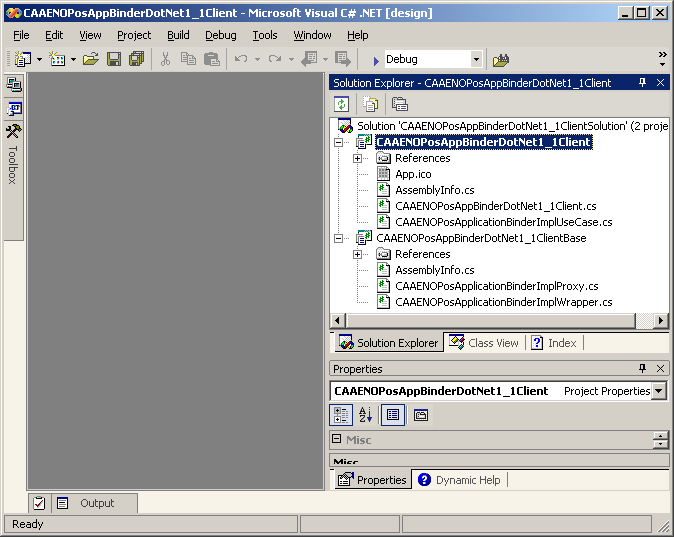This screenshot has width=674, height=537.
Task: Click the Cut scissors icon
Action: pos(165,59)
